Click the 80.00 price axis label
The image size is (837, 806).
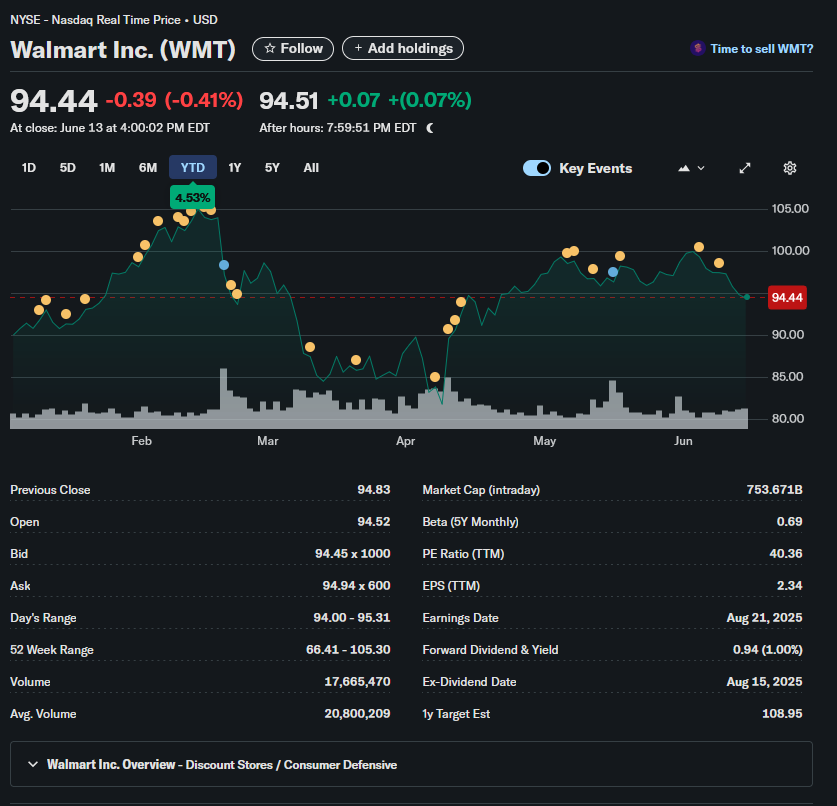(x=788, y=418)
